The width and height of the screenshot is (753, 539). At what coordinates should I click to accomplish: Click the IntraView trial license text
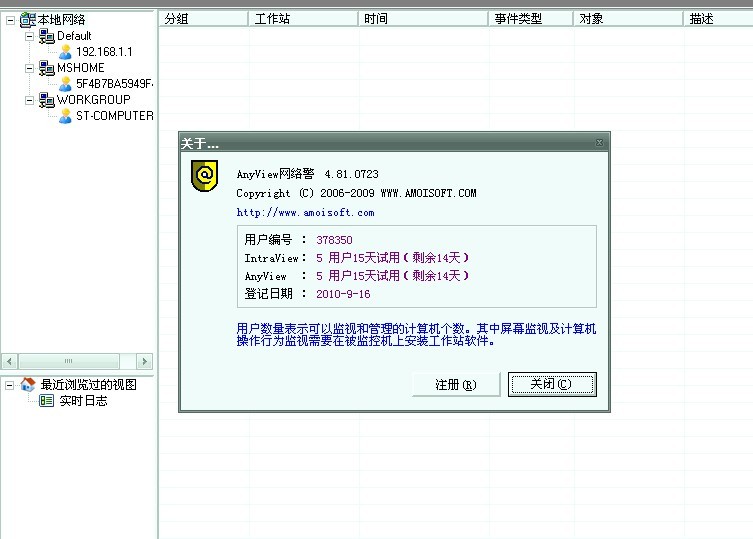pos(392,258)
